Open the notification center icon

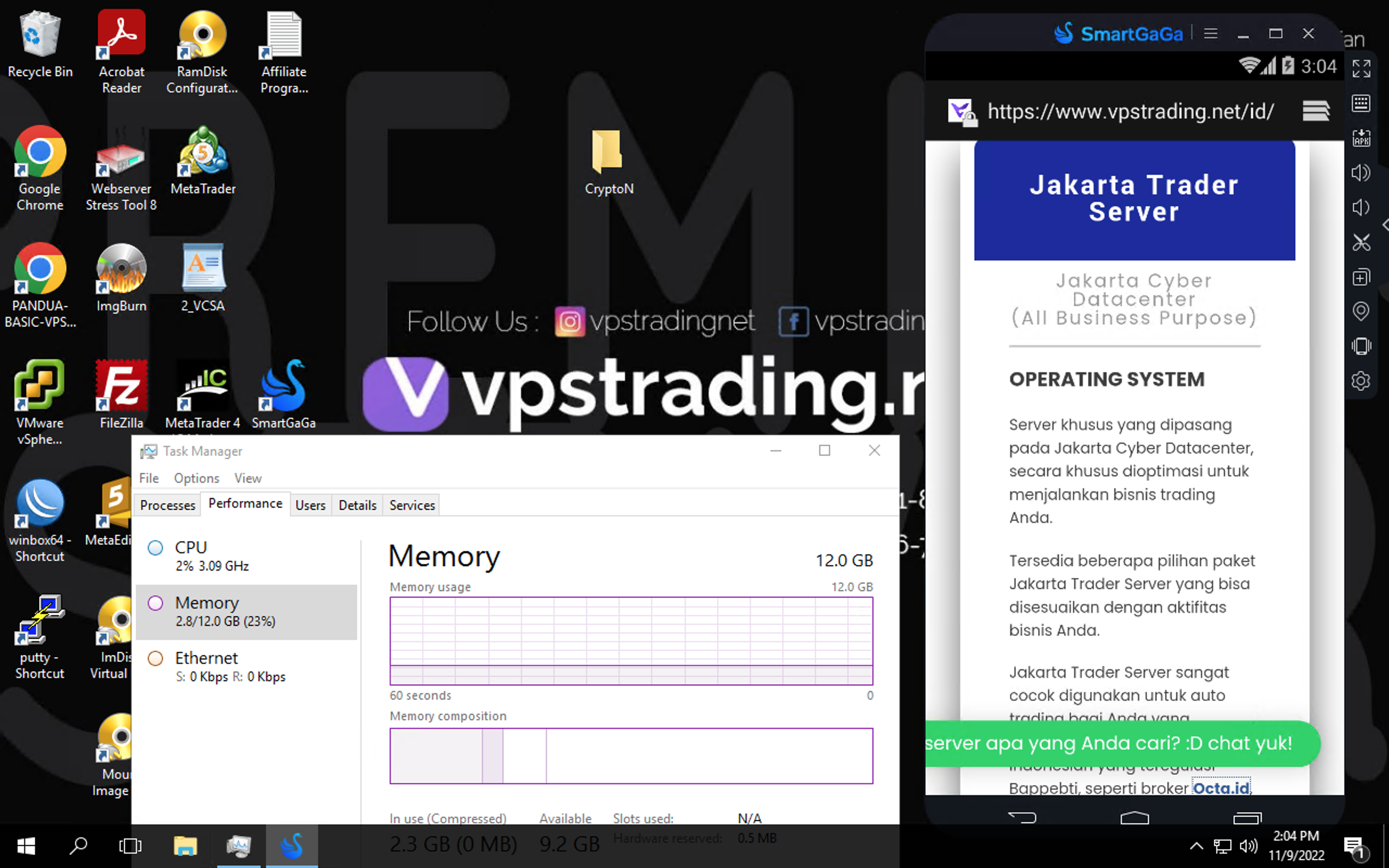point(1356,847)
